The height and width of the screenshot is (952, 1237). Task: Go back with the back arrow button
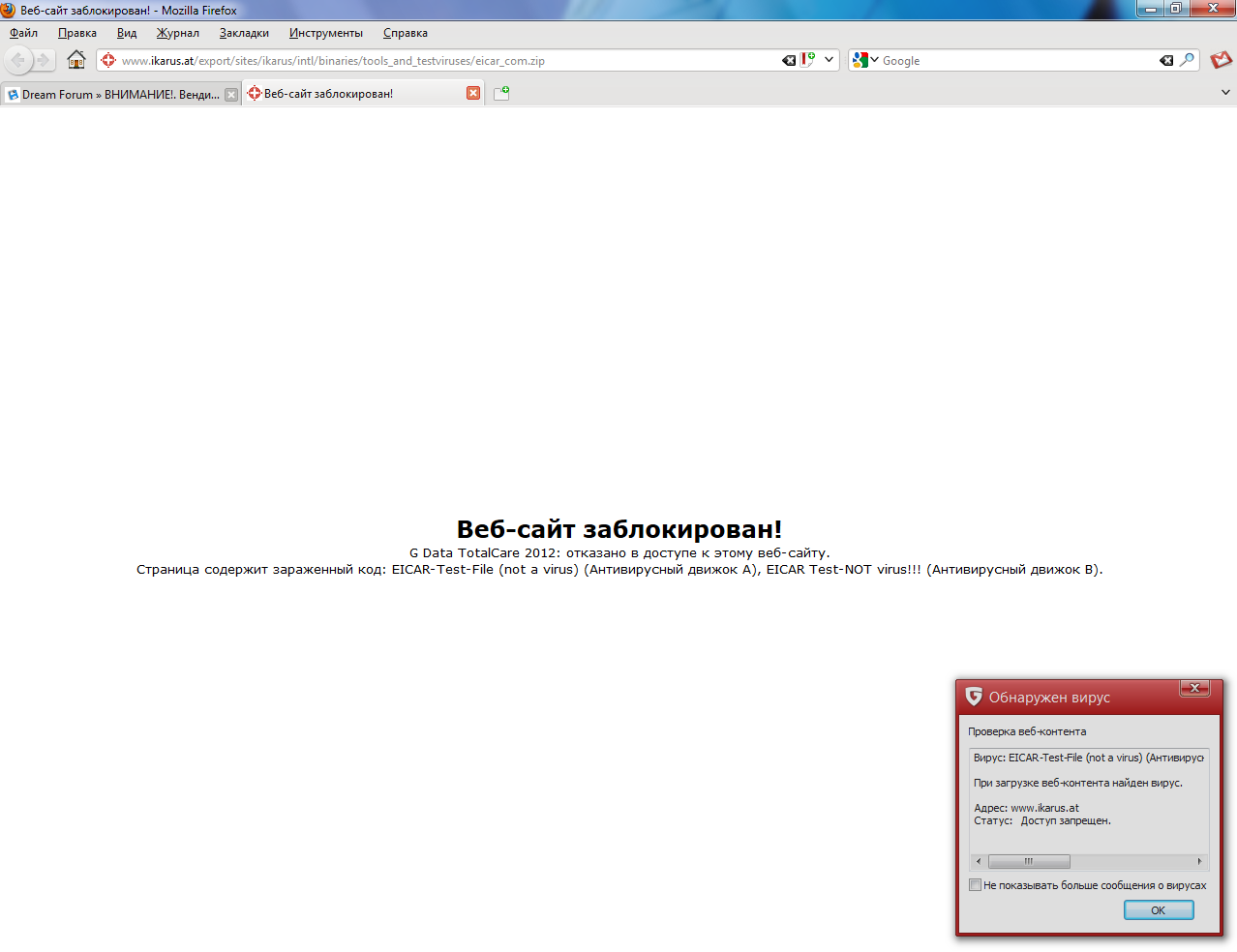(17, 60)
